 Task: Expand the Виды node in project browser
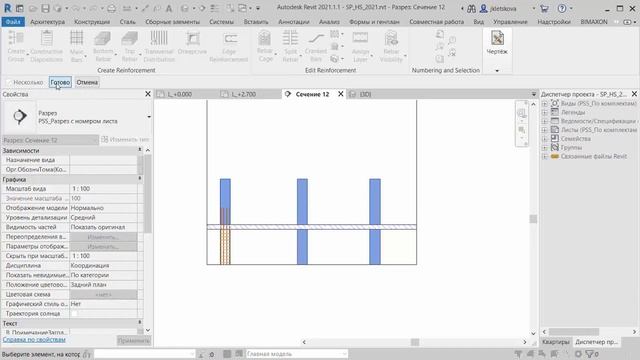pyautogui.click(x=544, y=104)
